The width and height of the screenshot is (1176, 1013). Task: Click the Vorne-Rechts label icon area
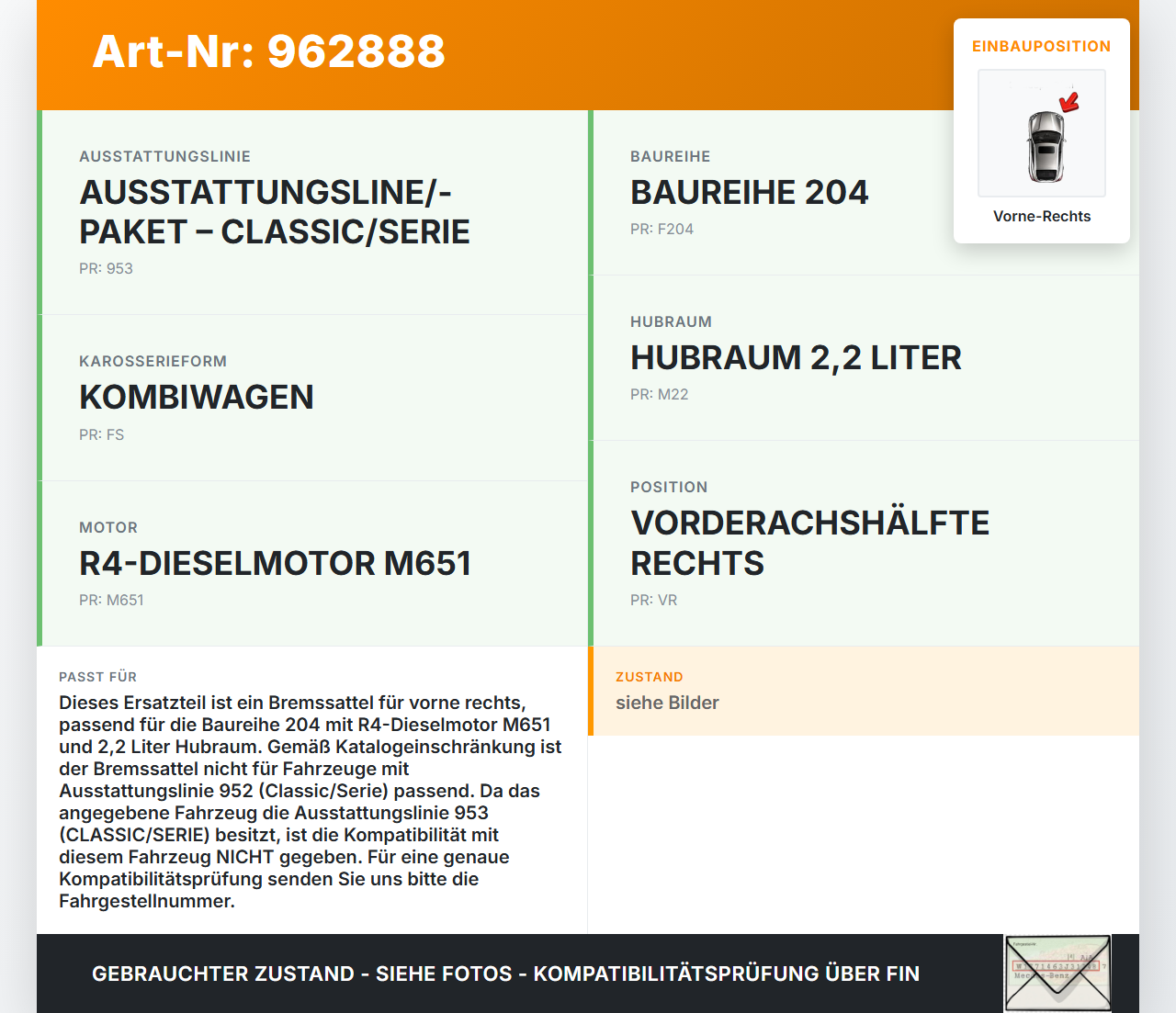pos(1042,216)
